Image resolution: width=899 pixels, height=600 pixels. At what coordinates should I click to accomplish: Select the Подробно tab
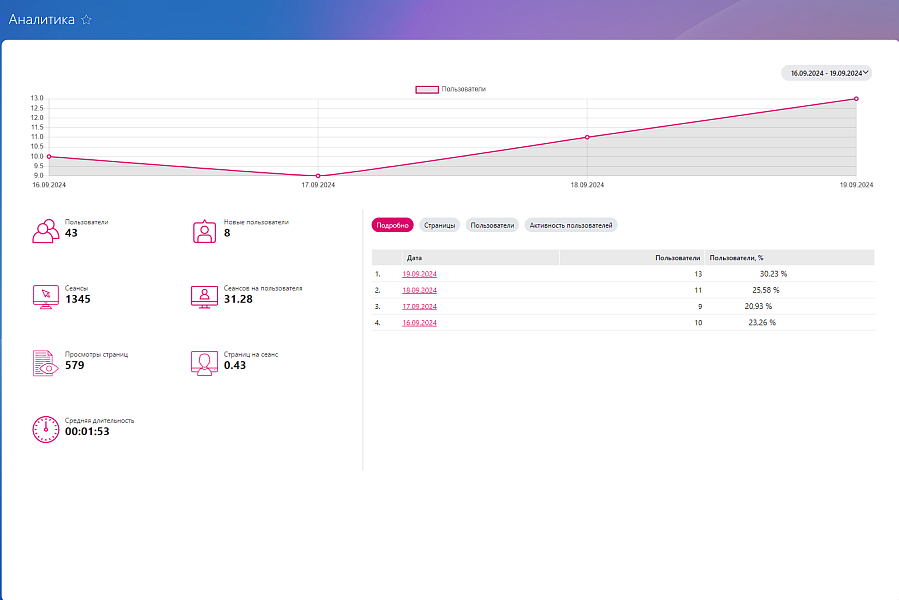[392, 226]
